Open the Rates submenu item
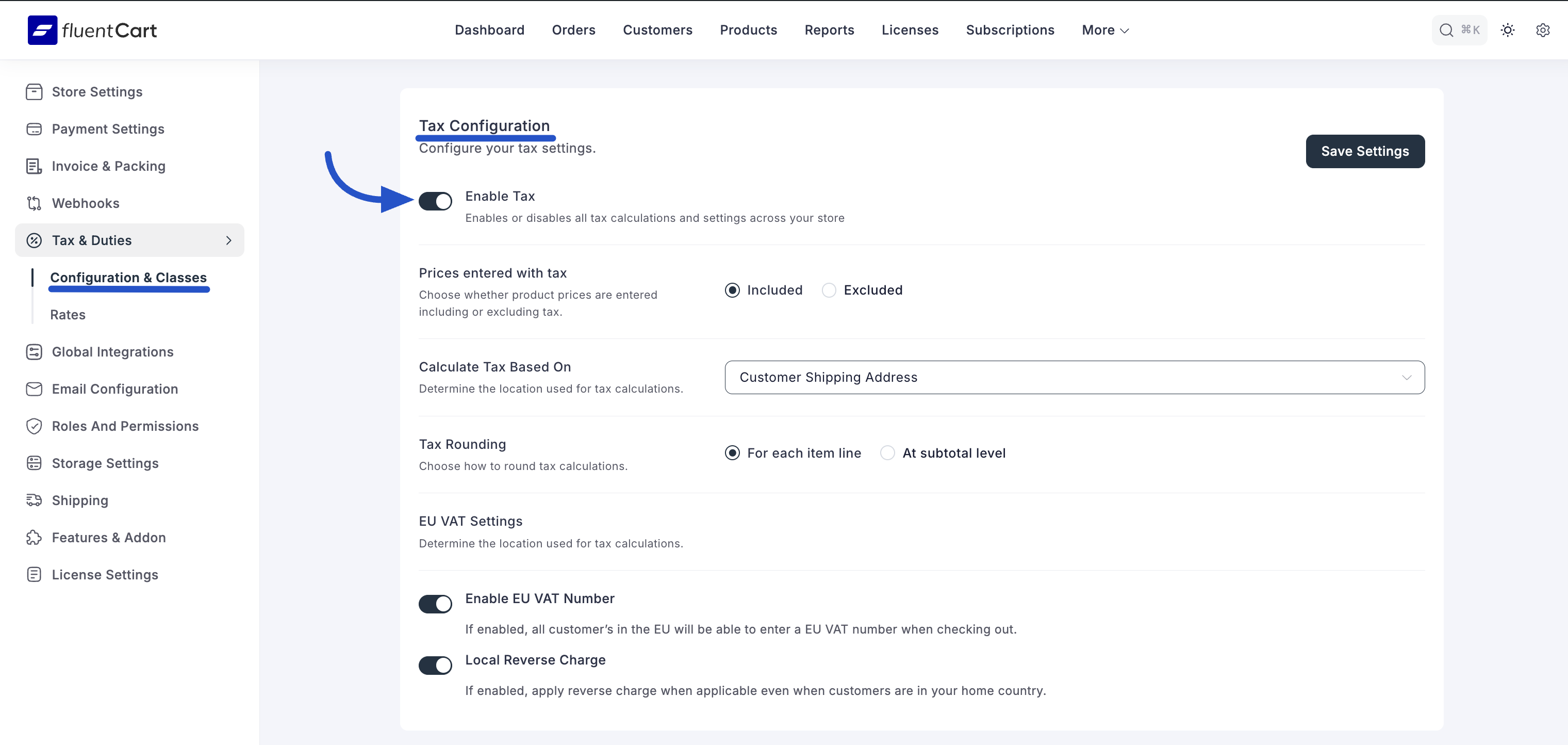The width and height of the screenshot is (1568, 745). click(68, 315)
